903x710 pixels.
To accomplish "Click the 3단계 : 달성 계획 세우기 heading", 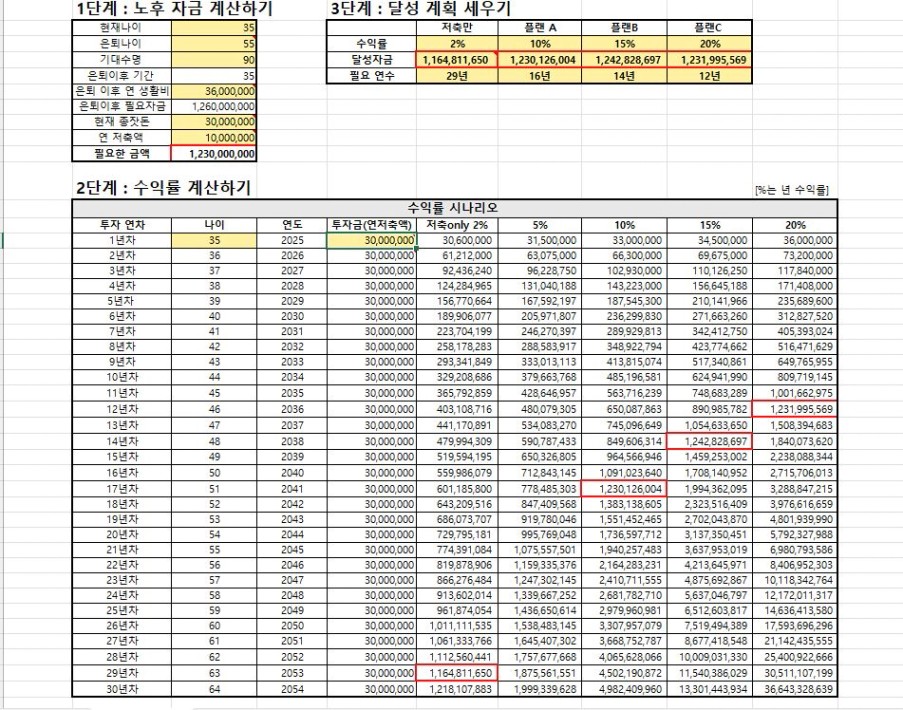I will (x=421, y=9).
